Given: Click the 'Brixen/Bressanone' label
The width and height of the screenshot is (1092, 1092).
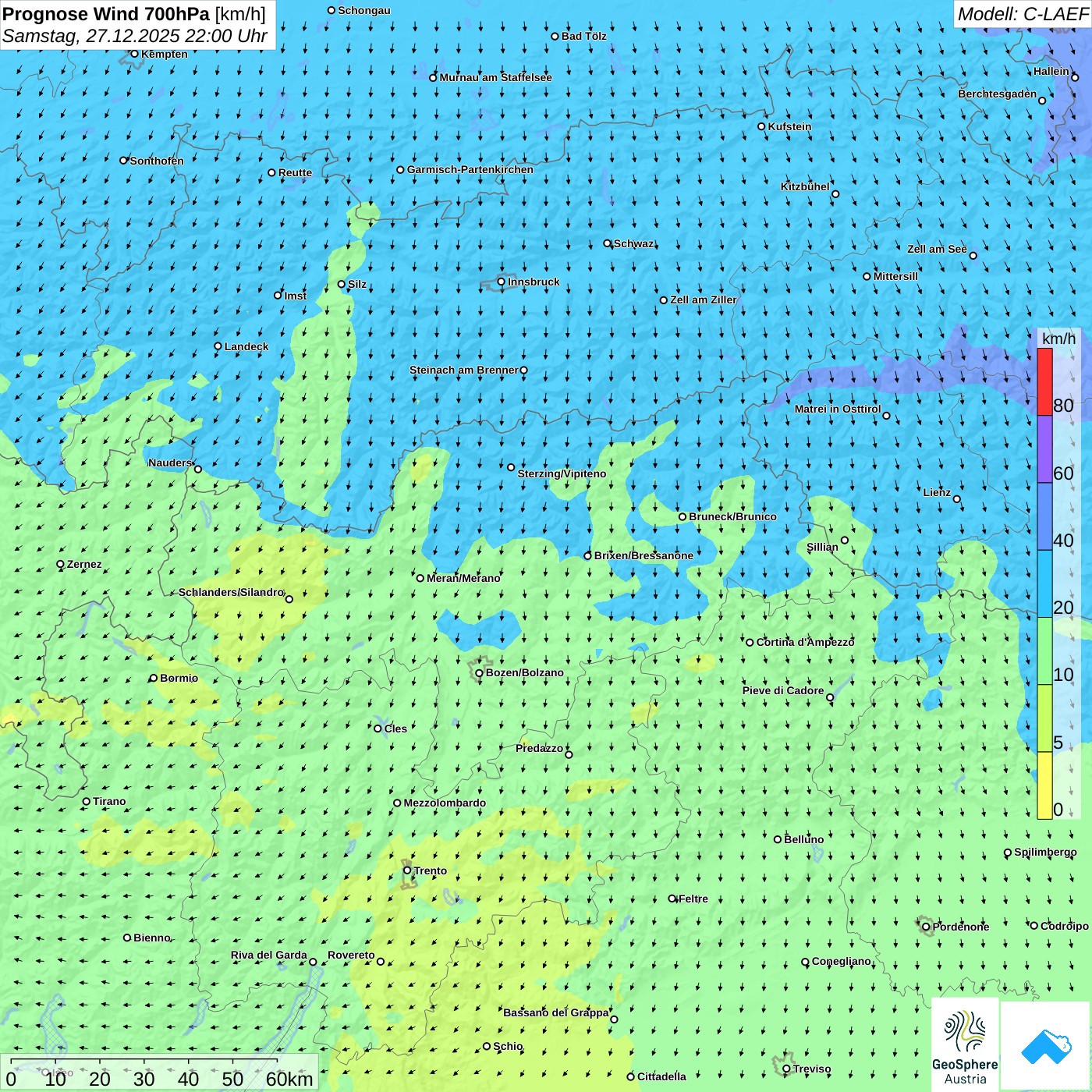Looking at the screenshot, I should pos(643,555).
